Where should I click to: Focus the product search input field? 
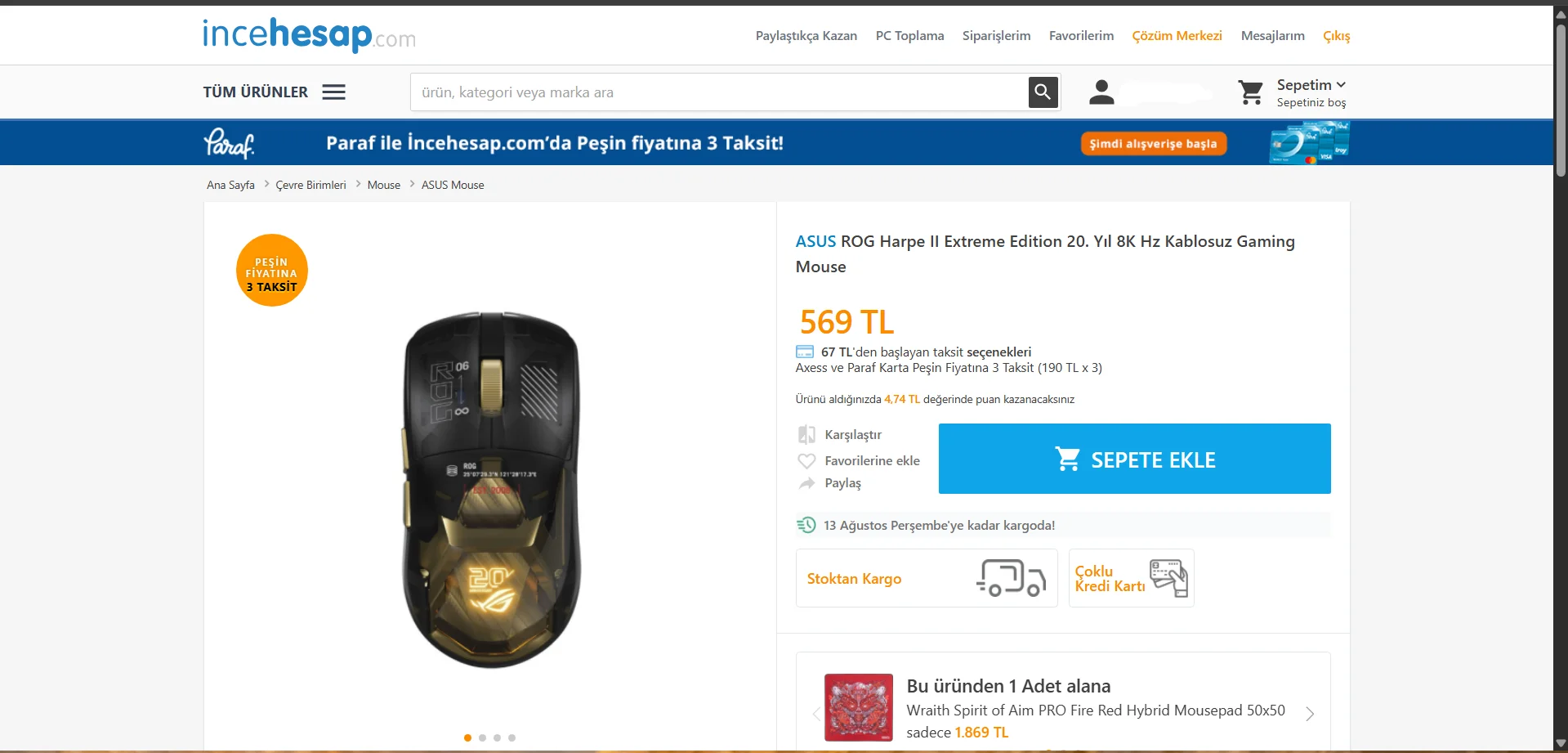[x=719, y=92]
